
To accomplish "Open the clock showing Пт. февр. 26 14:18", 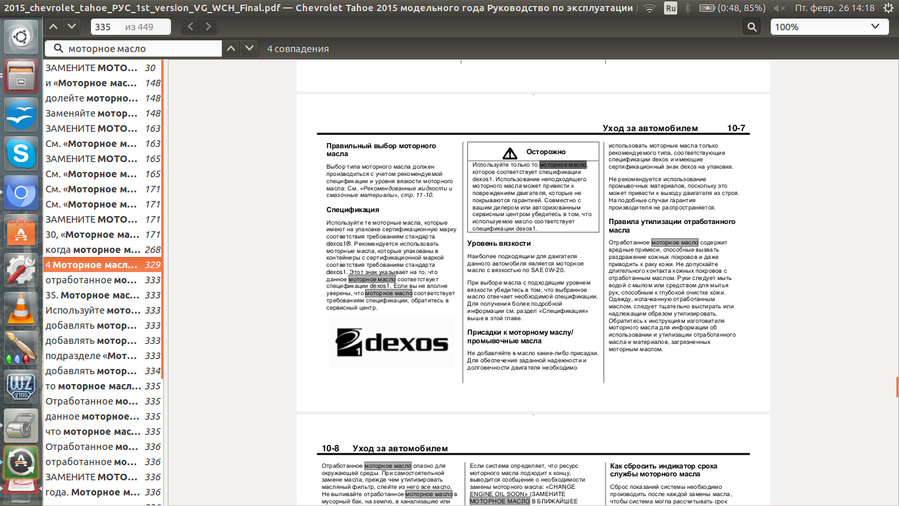I will (x=834, y=8).
